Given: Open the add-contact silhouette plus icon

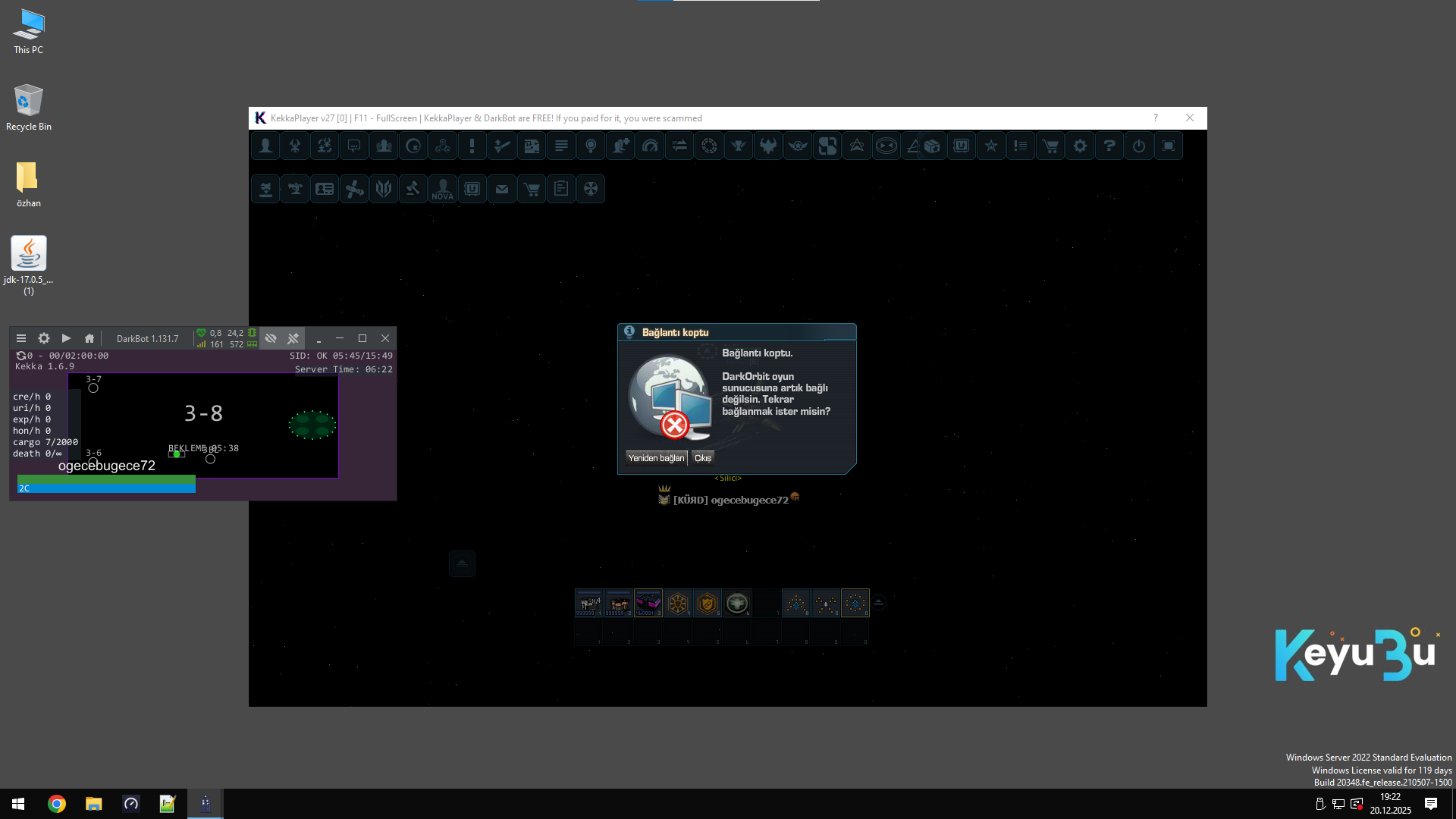Looking at the screenshot, I should coord(620,146).
